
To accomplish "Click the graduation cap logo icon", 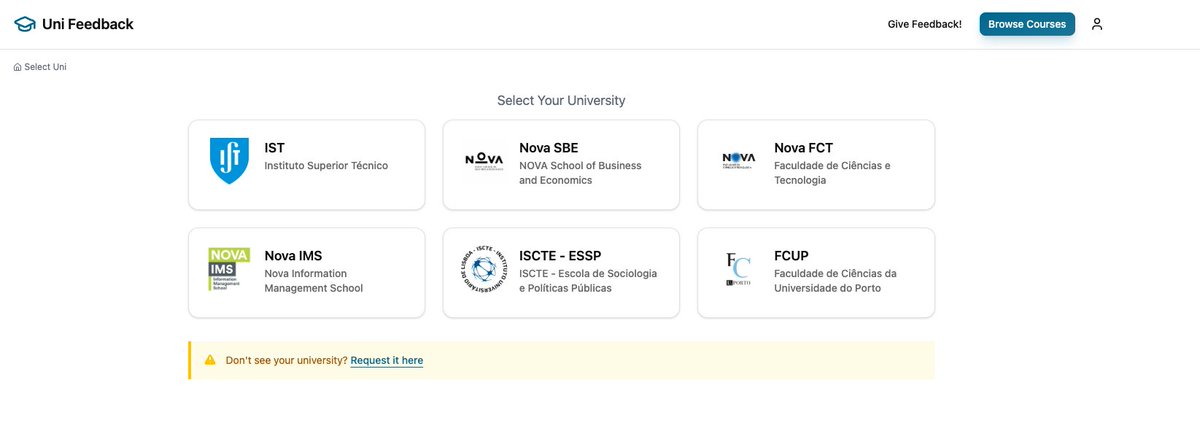I will (x=24, y=24).
